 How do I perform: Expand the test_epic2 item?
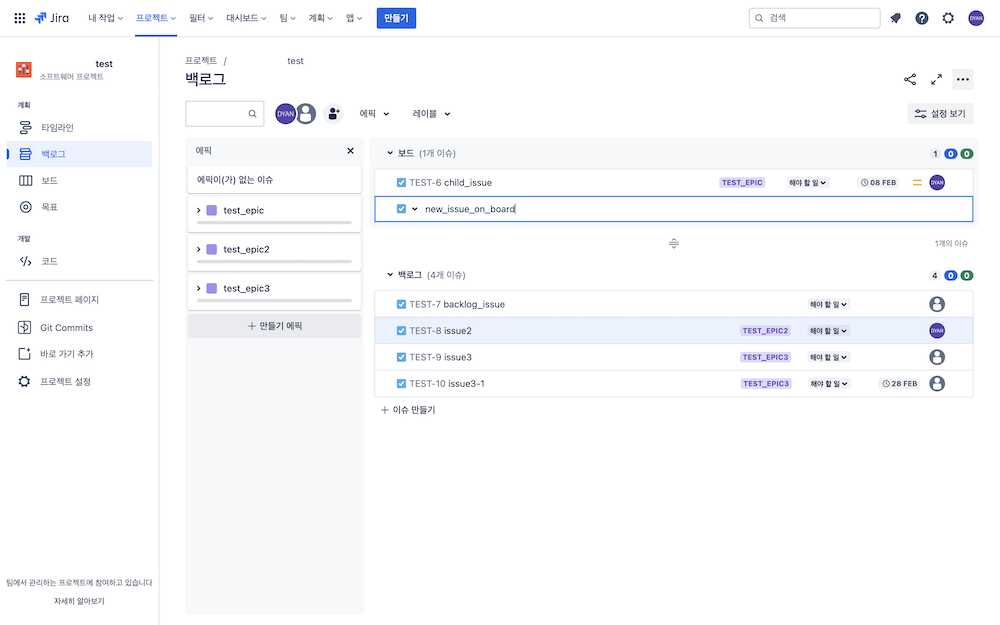199,249
